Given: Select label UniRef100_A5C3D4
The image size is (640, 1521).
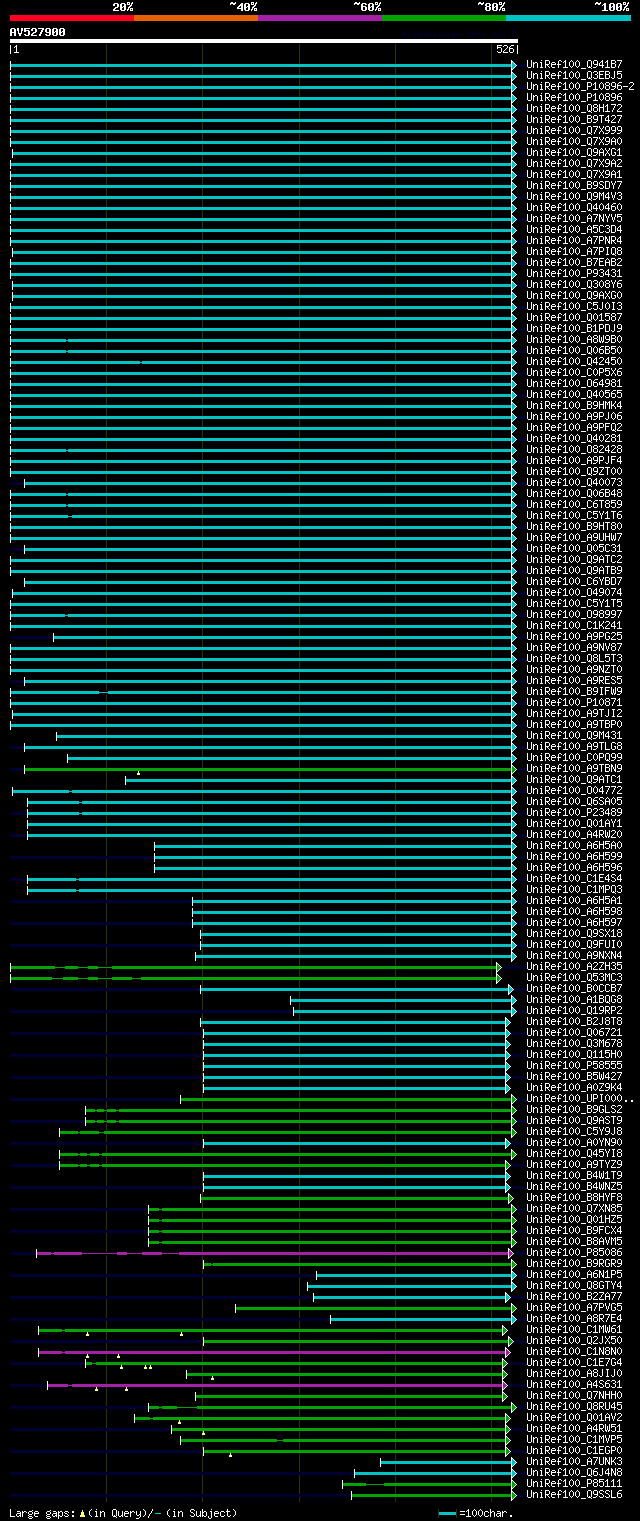Looking at the screenshot, I should [574, 230].
